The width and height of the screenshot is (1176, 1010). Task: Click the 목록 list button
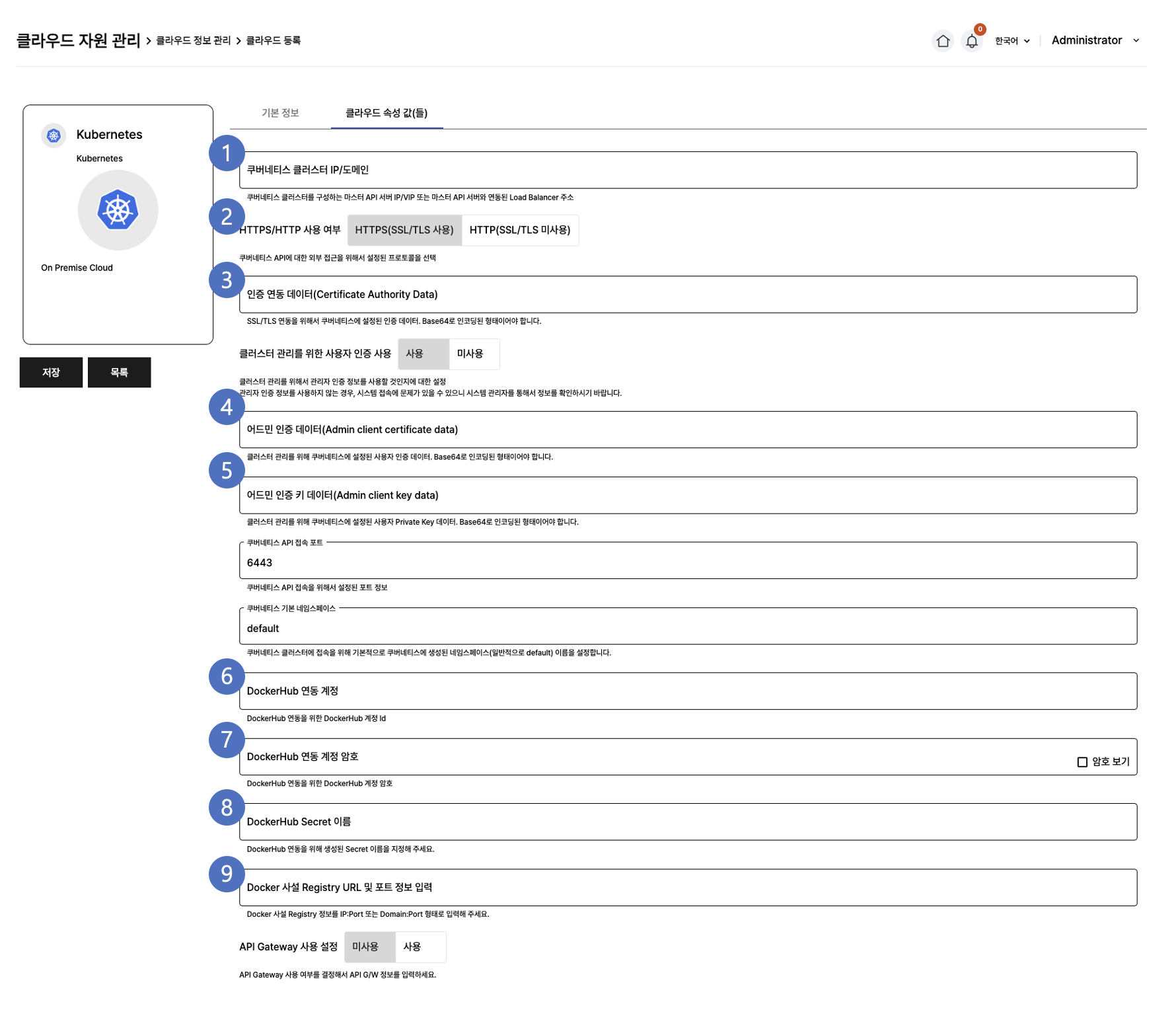(x=119, y=373)
